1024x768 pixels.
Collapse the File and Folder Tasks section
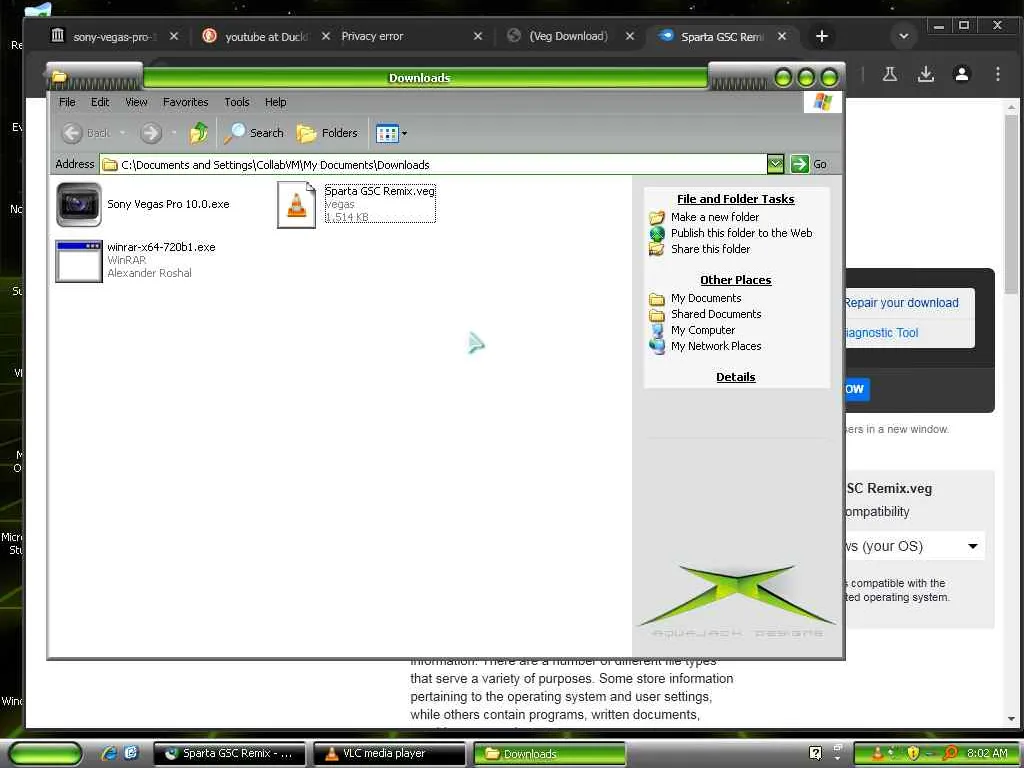735,199
